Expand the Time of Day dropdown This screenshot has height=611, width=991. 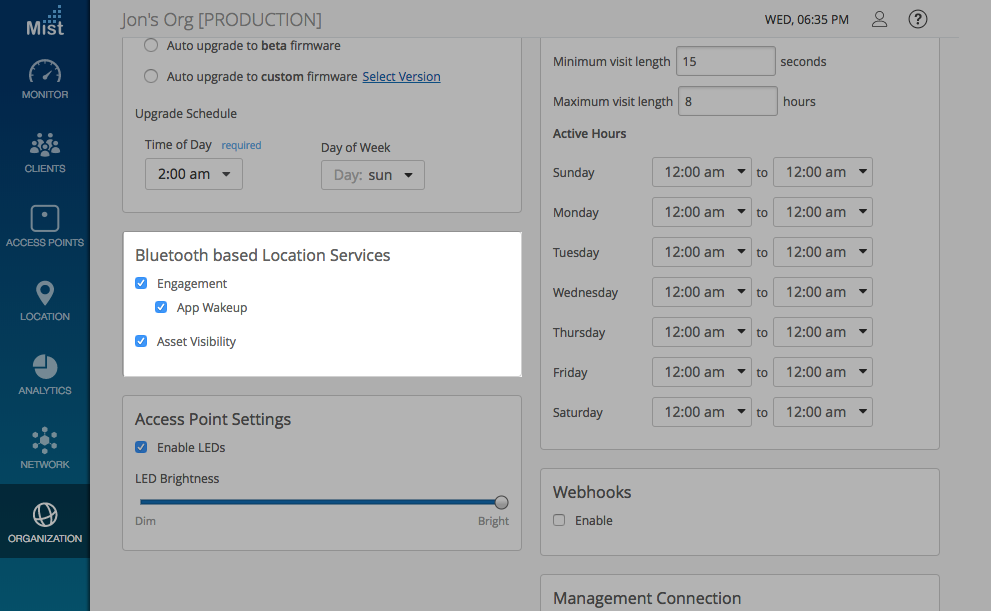coord(194,175)
